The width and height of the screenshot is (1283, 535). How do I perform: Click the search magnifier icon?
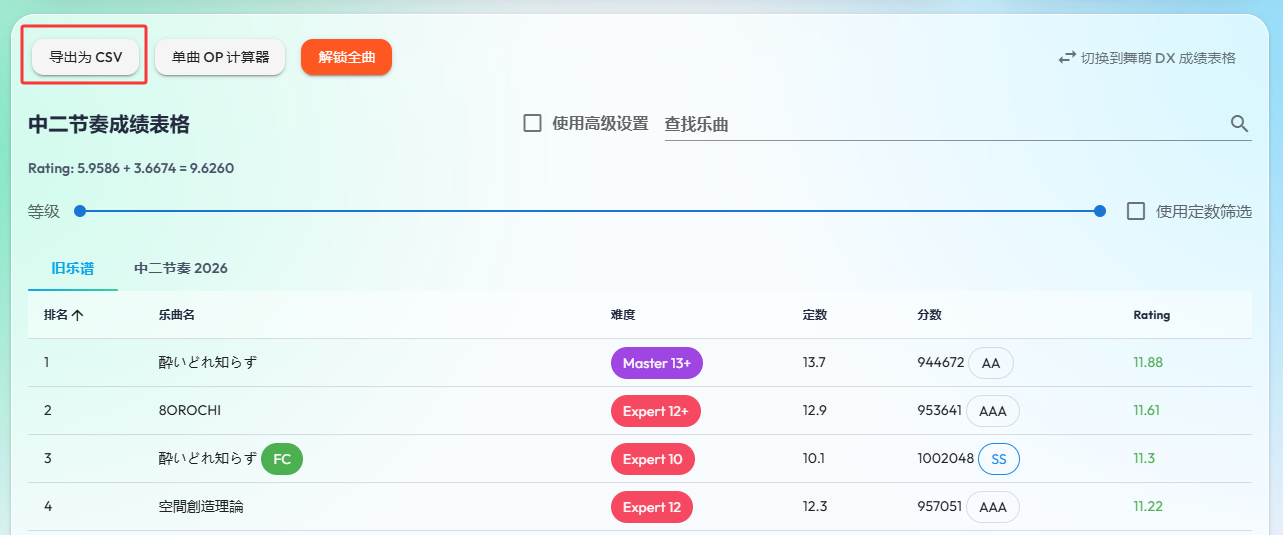coord(1239,124)
